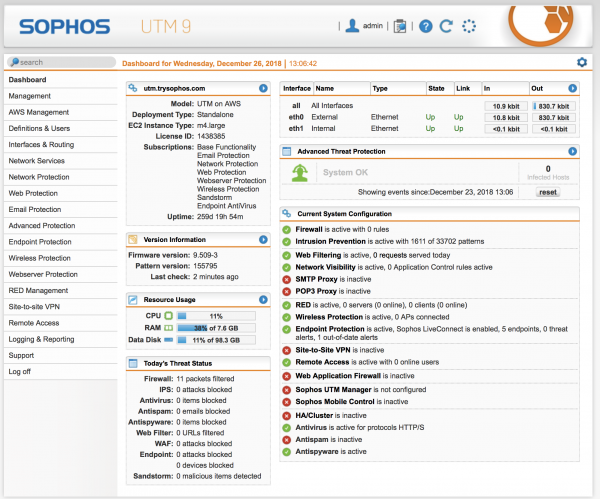The image size is (600, 499).
Task: Open Network Protection in the sidebar
Action: pyautogui.click(x=39, y=176)
